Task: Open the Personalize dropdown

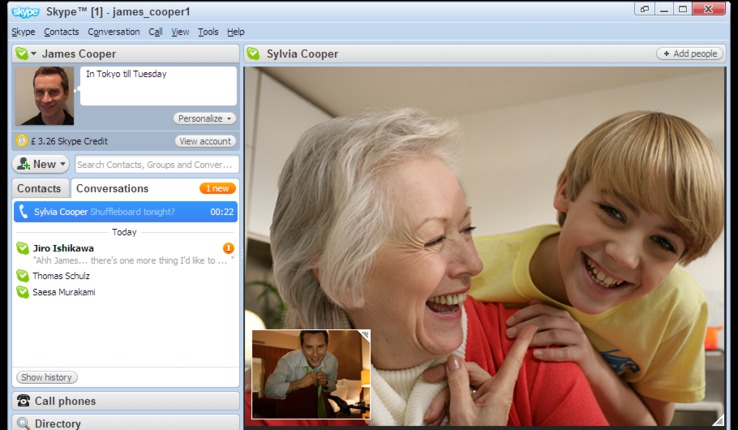Action: point(204,118)
